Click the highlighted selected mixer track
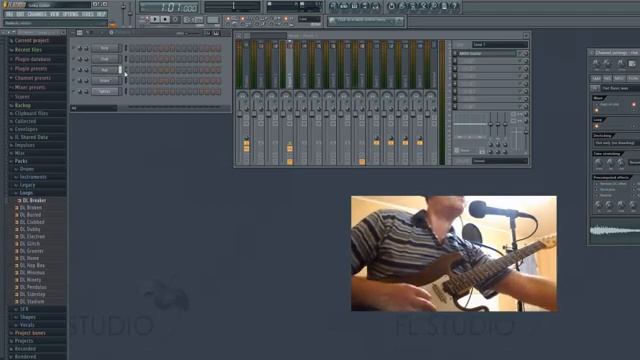The height and width of the screenshot is (360, 640). [x=289, y=103]
